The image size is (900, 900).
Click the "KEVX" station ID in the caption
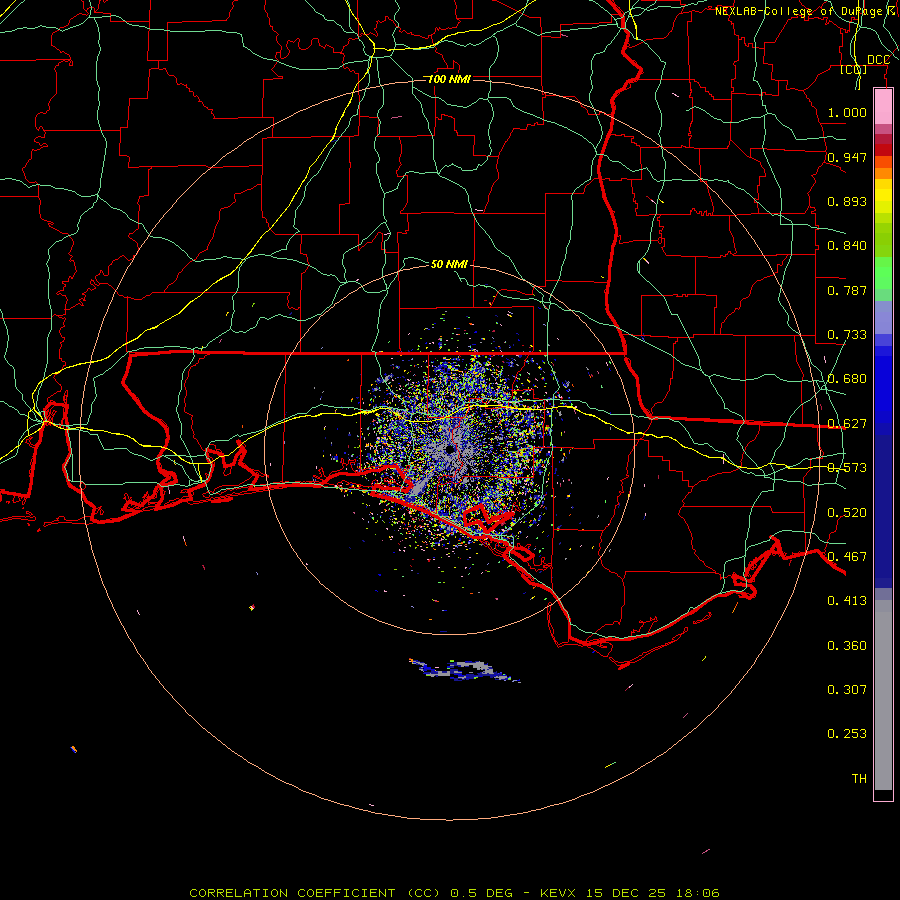pos(560,893)
